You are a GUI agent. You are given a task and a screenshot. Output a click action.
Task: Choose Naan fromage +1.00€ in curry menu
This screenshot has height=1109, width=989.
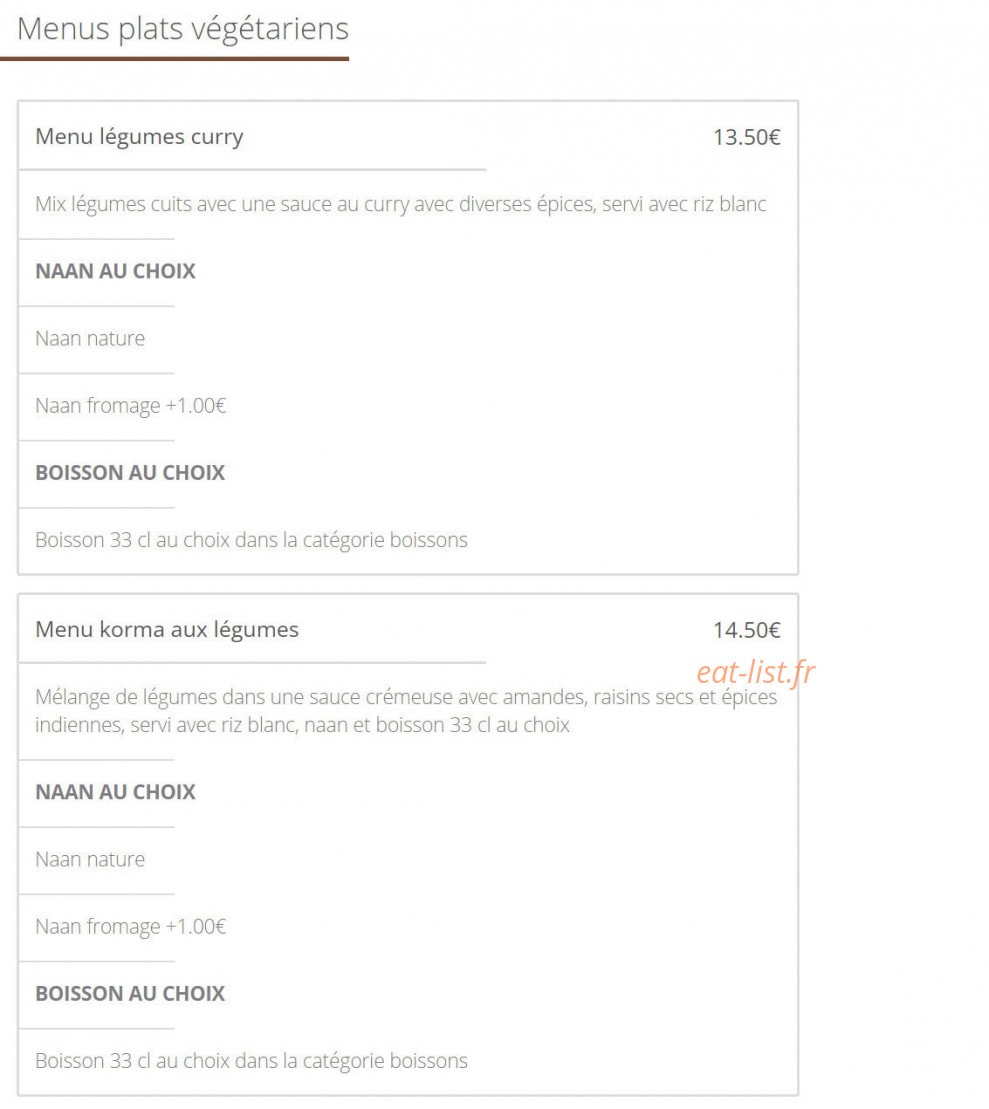point(130,406)
